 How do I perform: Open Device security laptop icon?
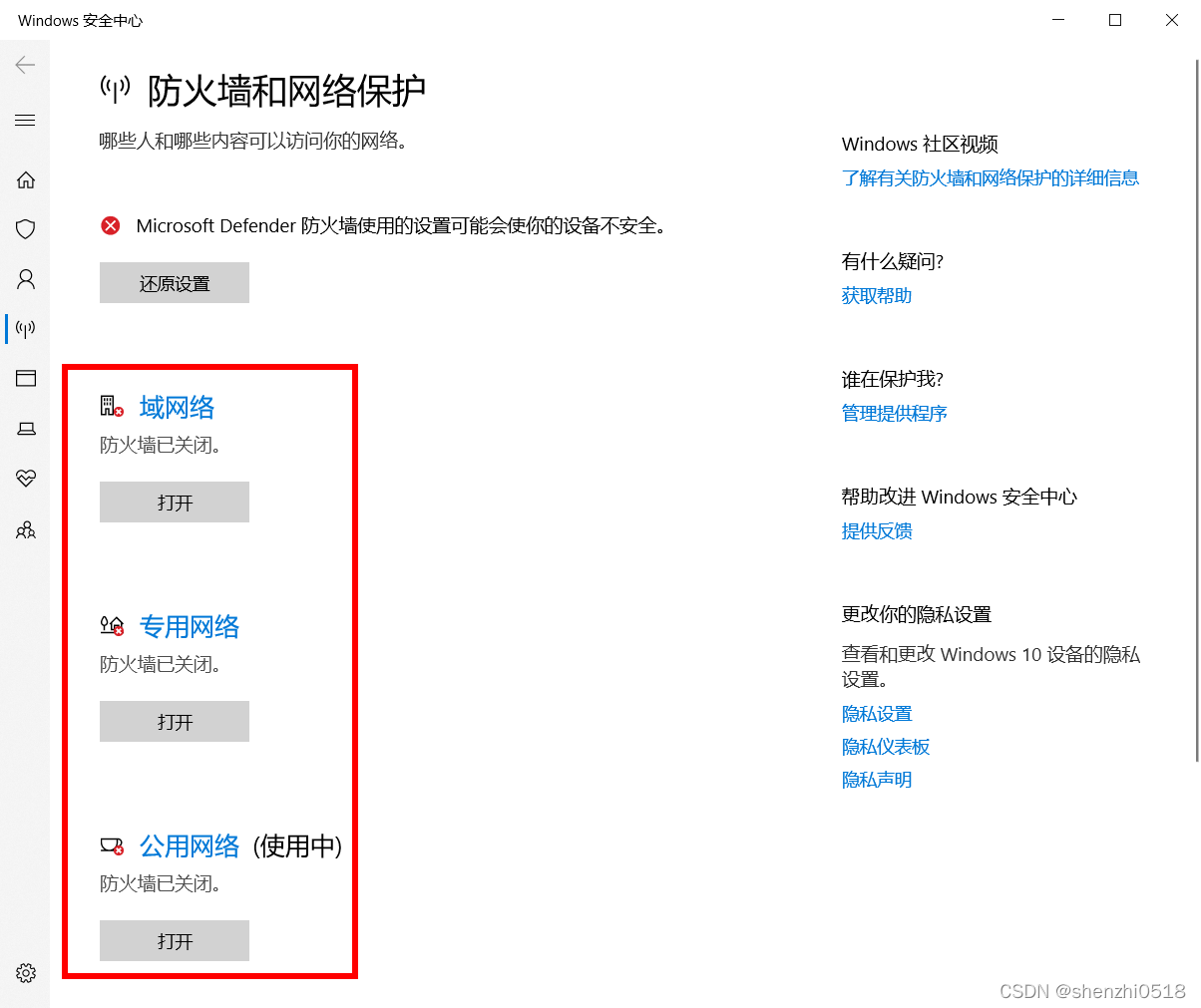pos(26,429)
